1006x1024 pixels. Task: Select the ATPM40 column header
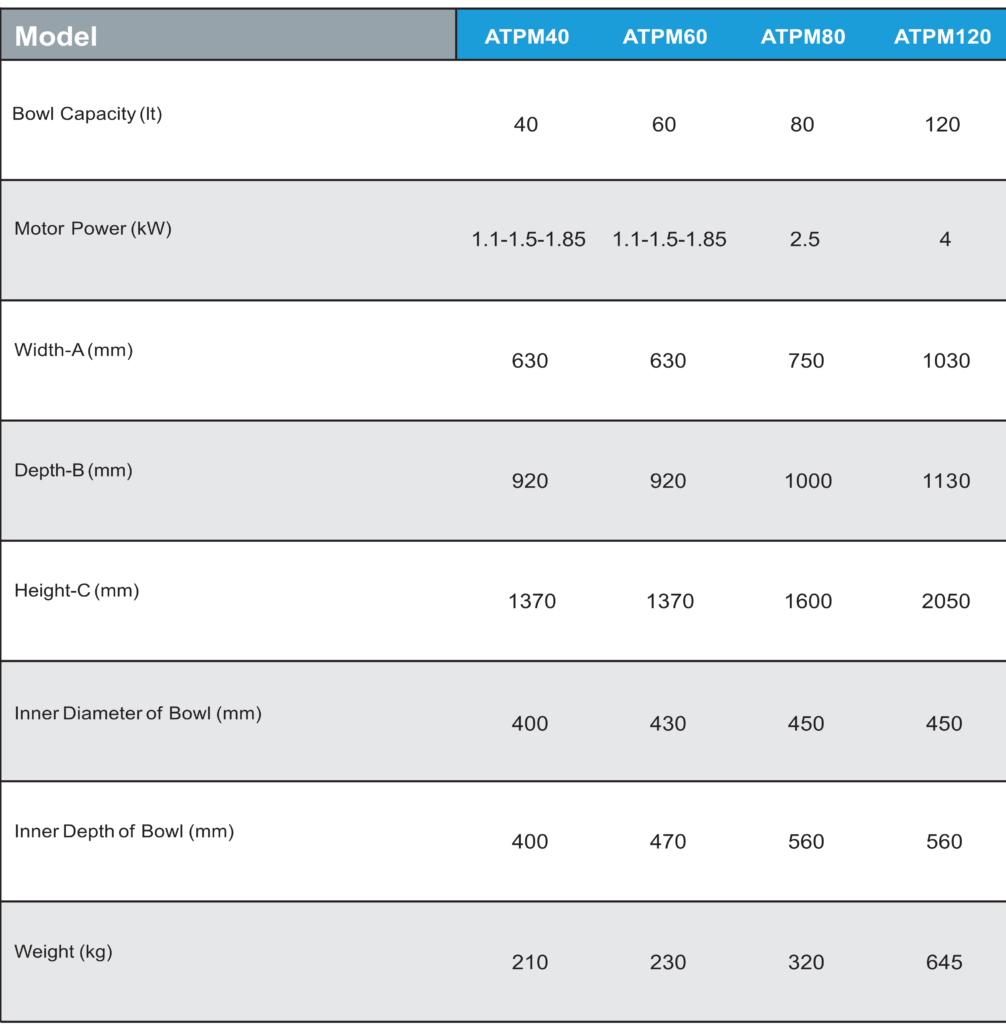pyautogui.click(x=527, y=37)
